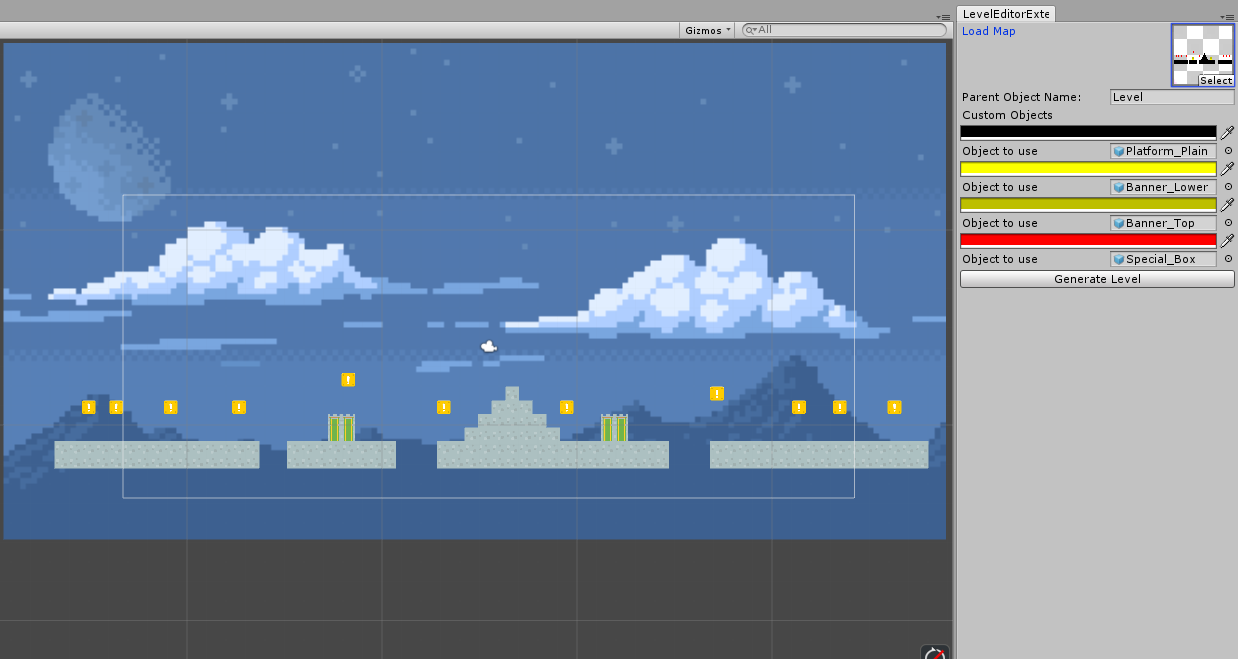The height and width of the screenshot is (659, 1238).
Task: Click the eyedropper beside the bright yellow bar
Action: [x=1227, y=168]
